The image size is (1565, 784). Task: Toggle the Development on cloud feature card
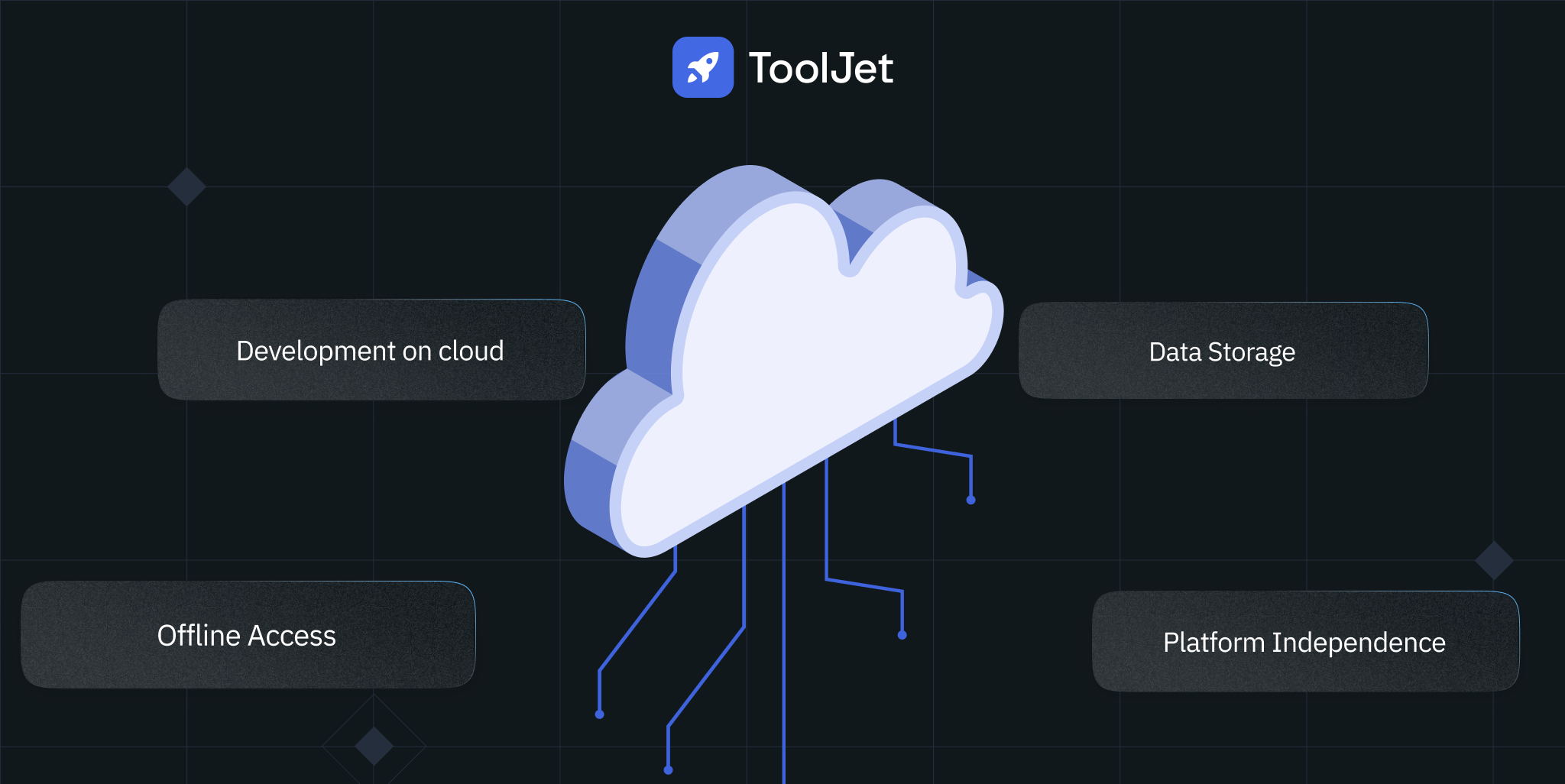point(371,350)
